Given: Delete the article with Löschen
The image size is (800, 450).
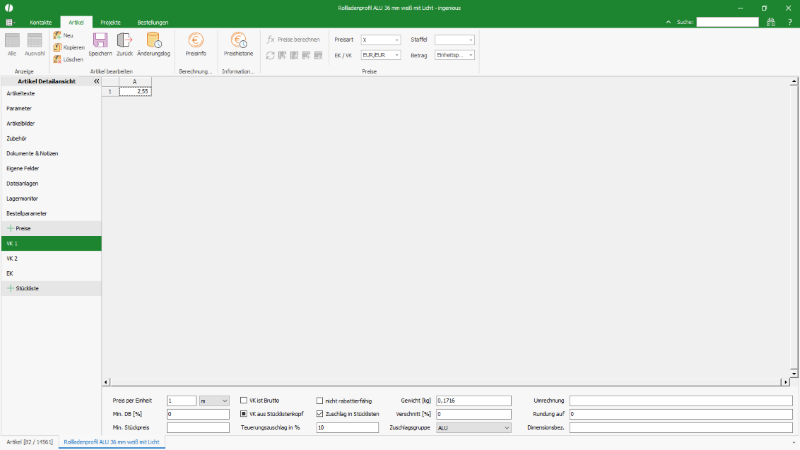Looking at the screenshot, I should coord(68,60).
